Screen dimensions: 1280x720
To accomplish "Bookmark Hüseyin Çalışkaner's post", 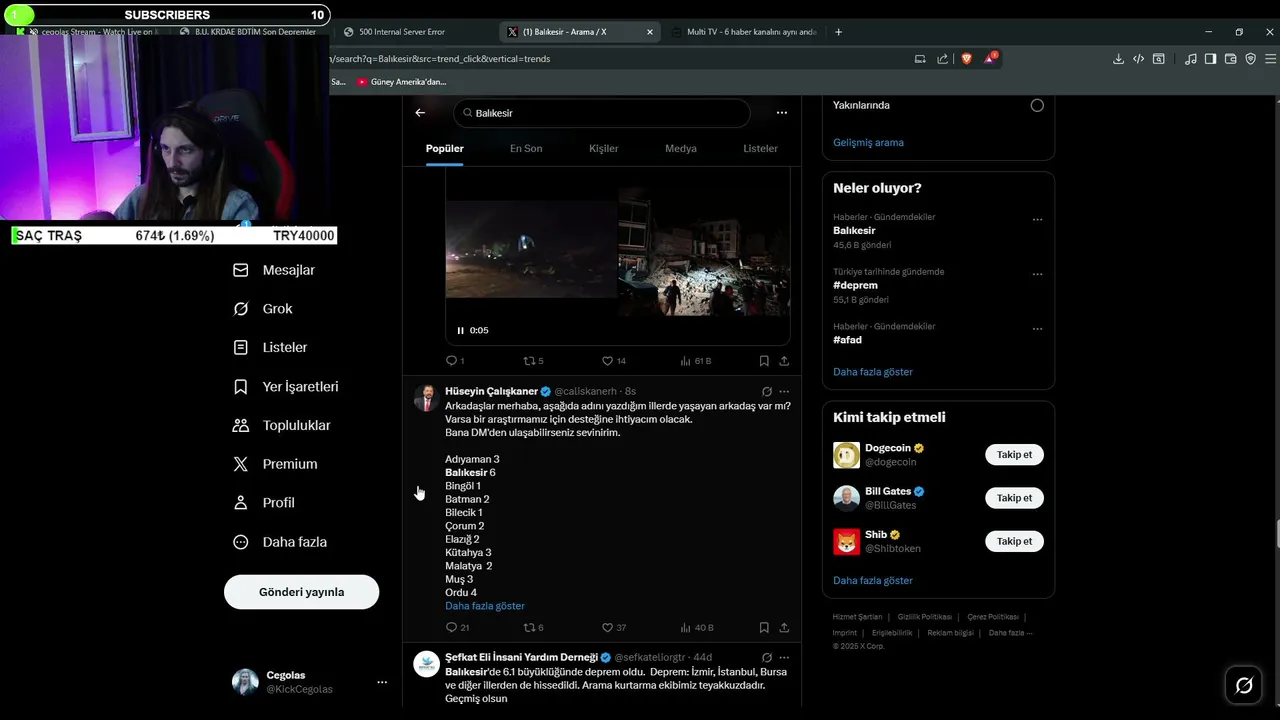I will click(764, 628).
